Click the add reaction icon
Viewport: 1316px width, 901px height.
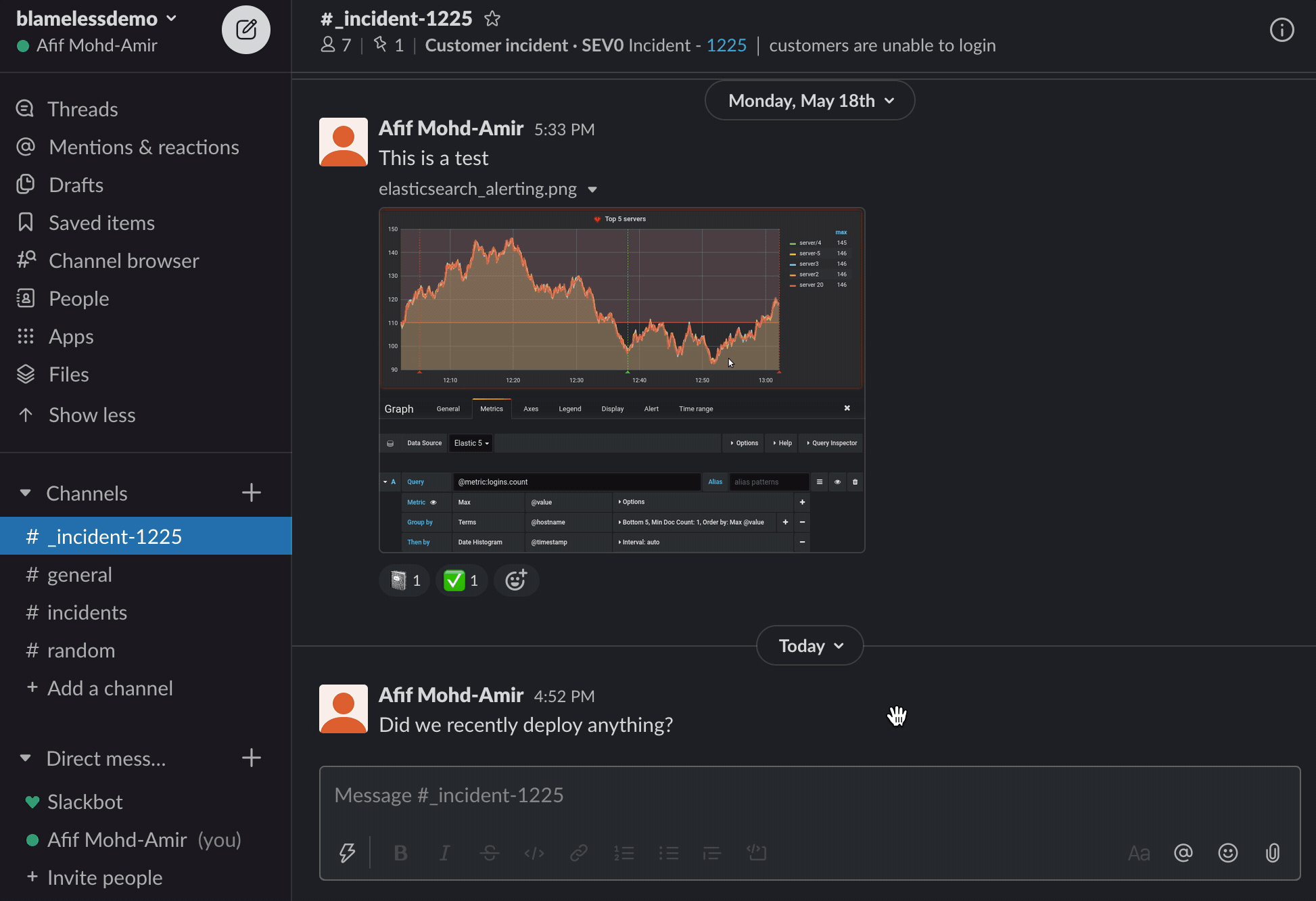pos(516,580)
